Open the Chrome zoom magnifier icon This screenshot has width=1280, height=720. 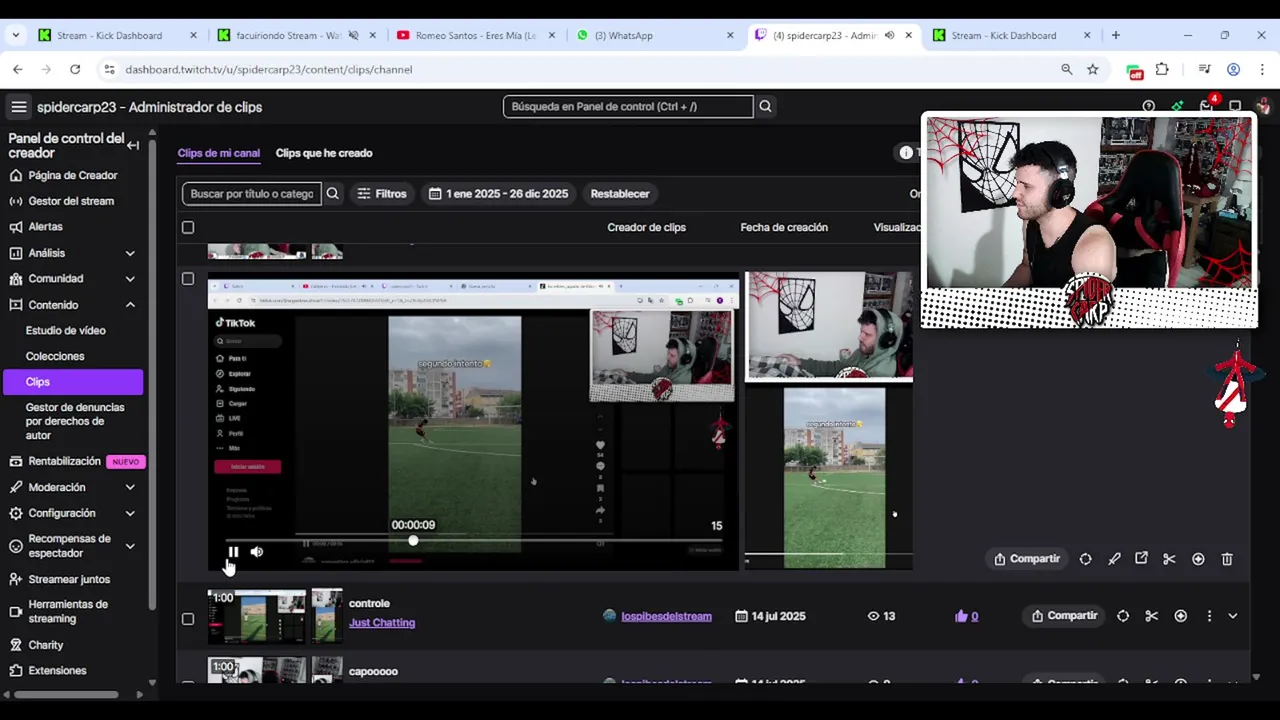[1066, 69]
